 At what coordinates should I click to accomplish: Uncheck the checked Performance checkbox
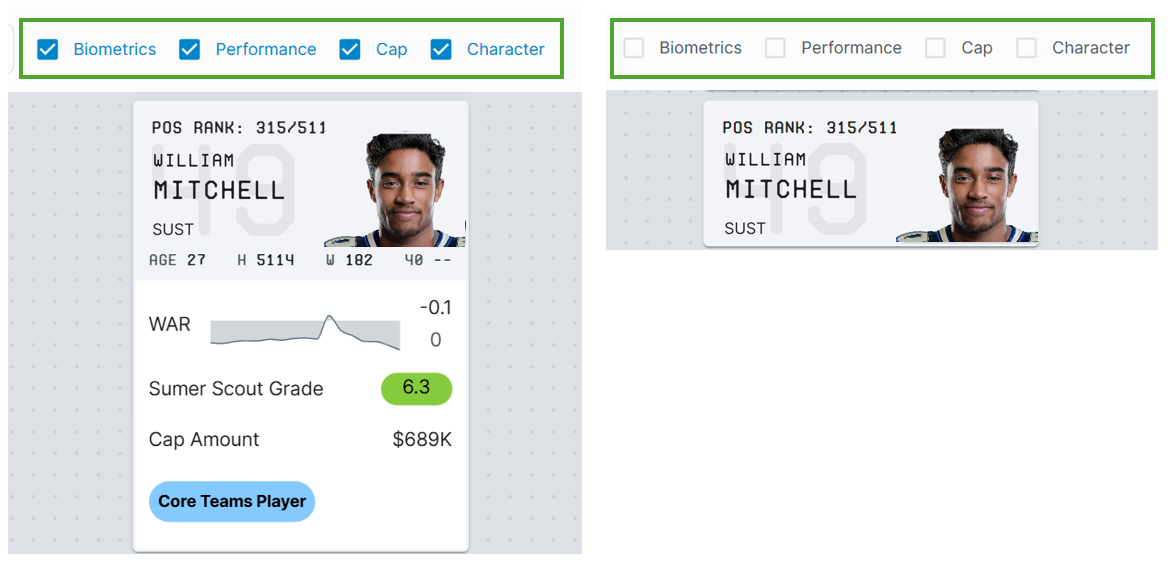coord(190,49)
